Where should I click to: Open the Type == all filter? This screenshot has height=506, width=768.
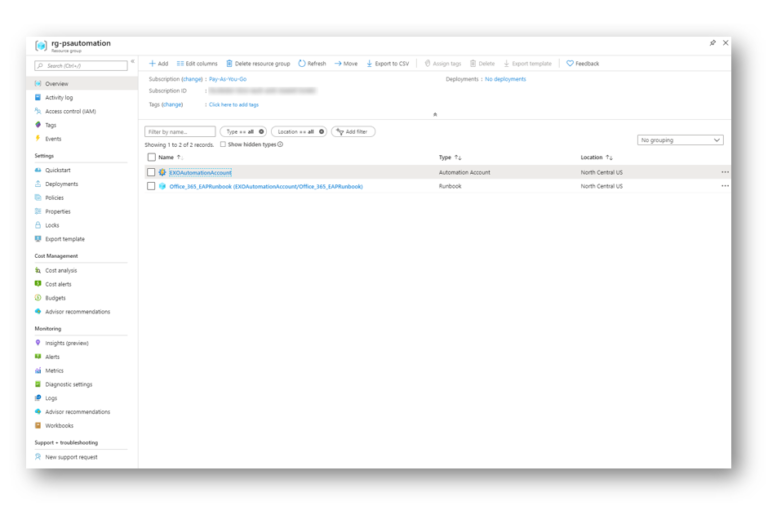[x=243, y=132]
